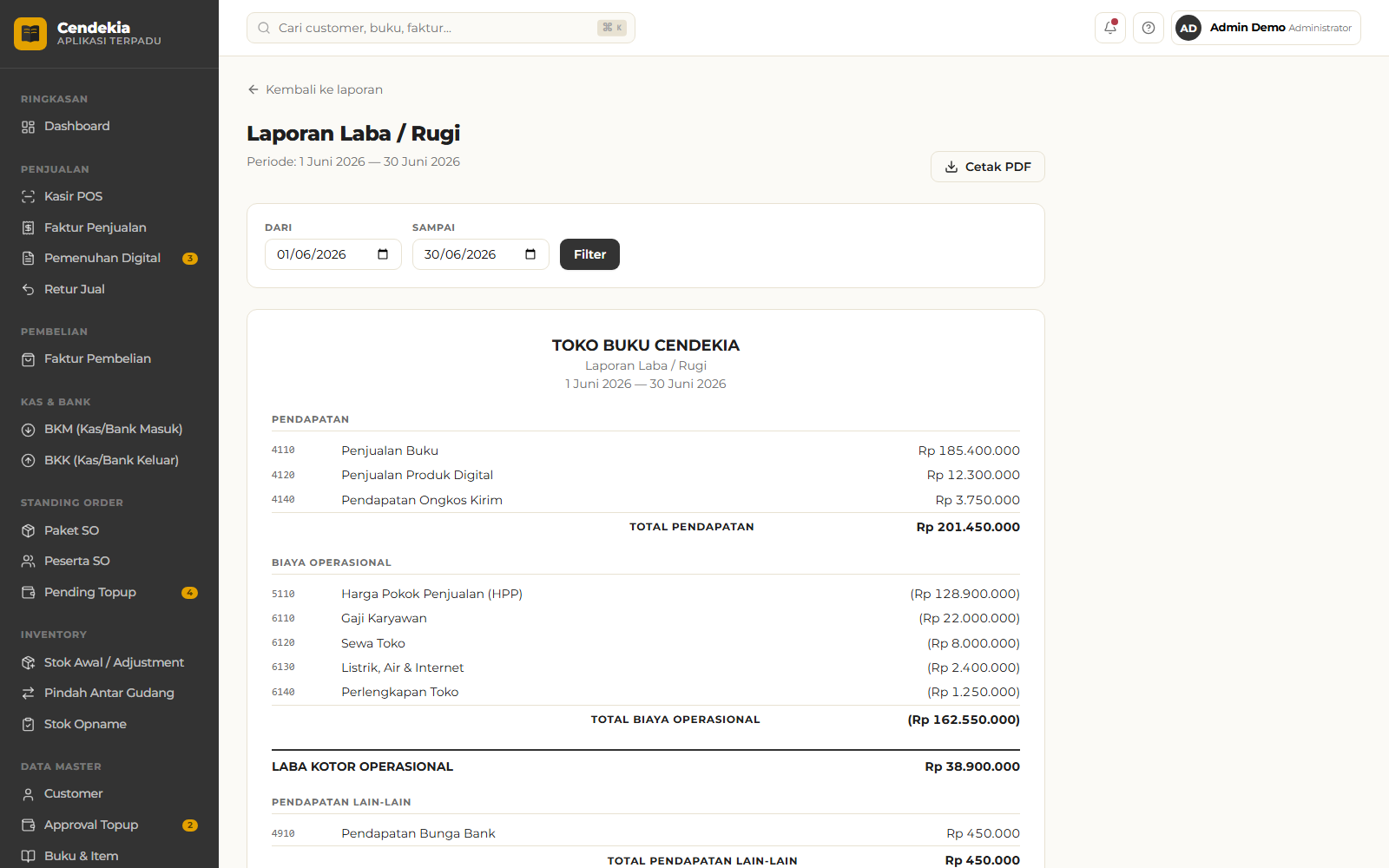Click the Retur Jual undo icon
This screenshot has height=868, width=1389.
(28, 289)
